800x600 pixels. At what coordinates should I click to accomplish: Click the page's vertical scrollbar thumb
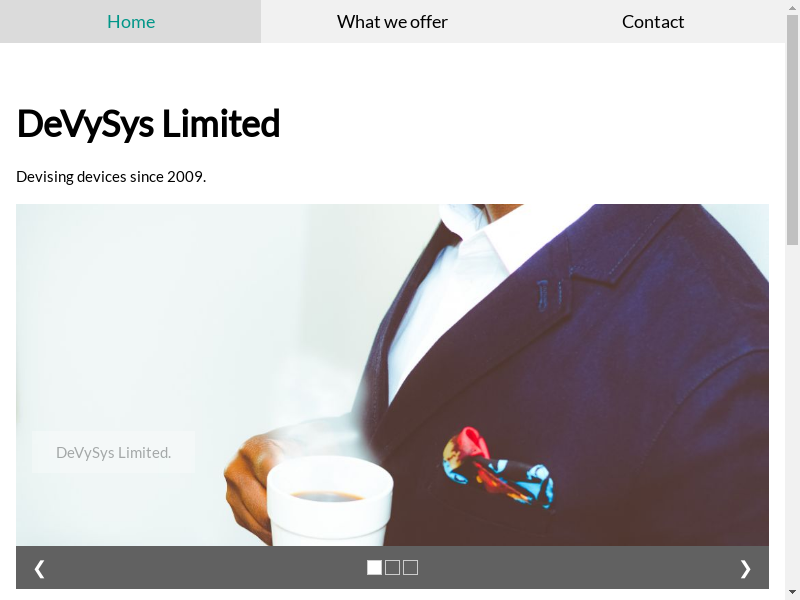coord(793,130)
